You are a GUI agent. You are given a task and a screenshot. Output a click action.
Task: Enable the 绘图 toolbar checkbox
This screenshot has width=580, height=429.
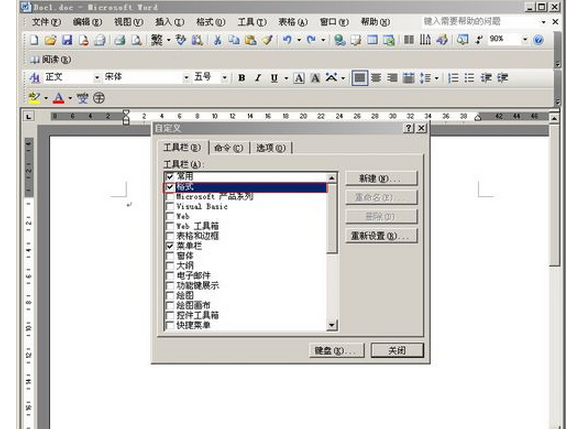[170, 295]
